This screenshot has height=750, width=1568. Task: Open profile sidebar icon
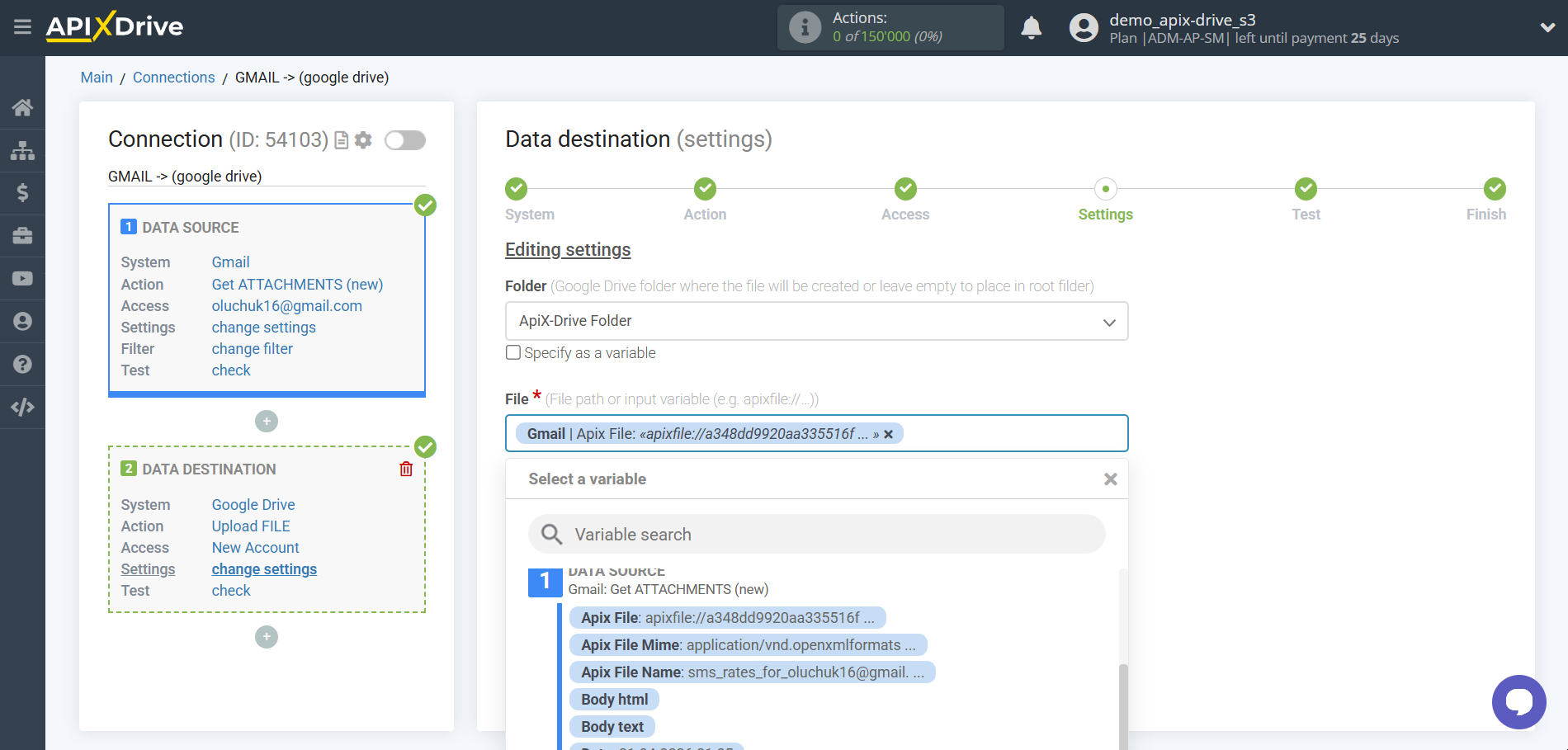point(22,321)
